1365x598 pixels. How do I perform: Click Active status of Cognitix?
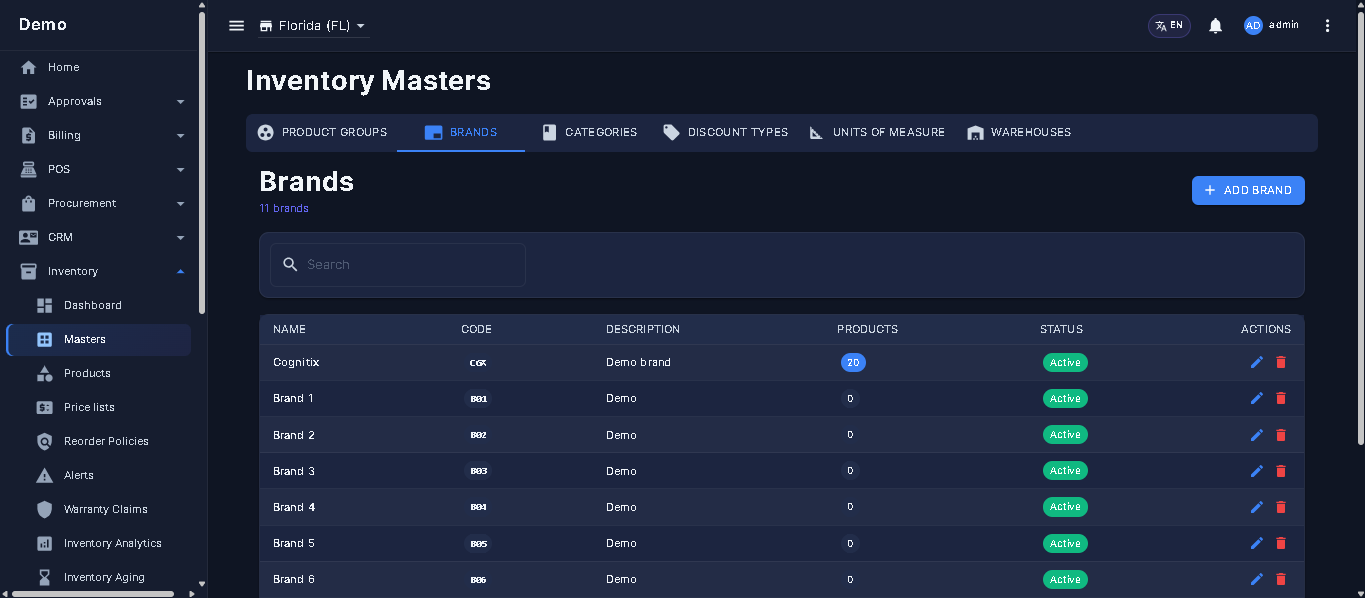1065,362
